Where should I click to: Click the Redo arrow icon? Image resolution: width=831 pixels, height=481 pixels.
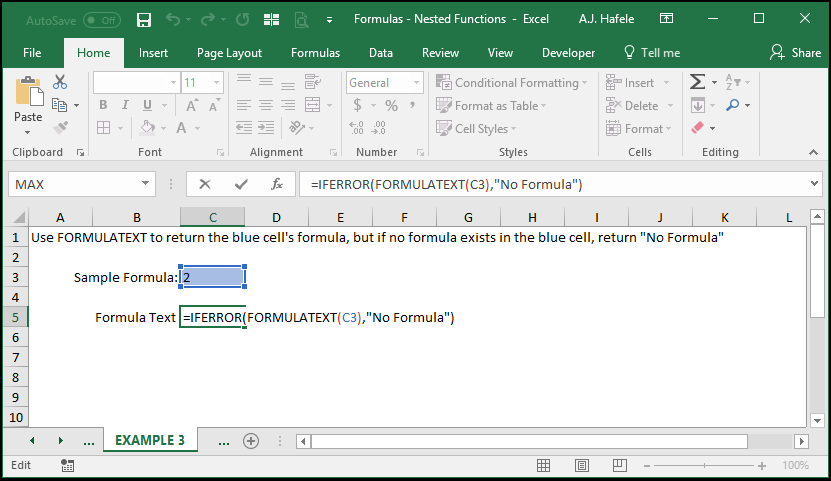click(x=208, y=20)
